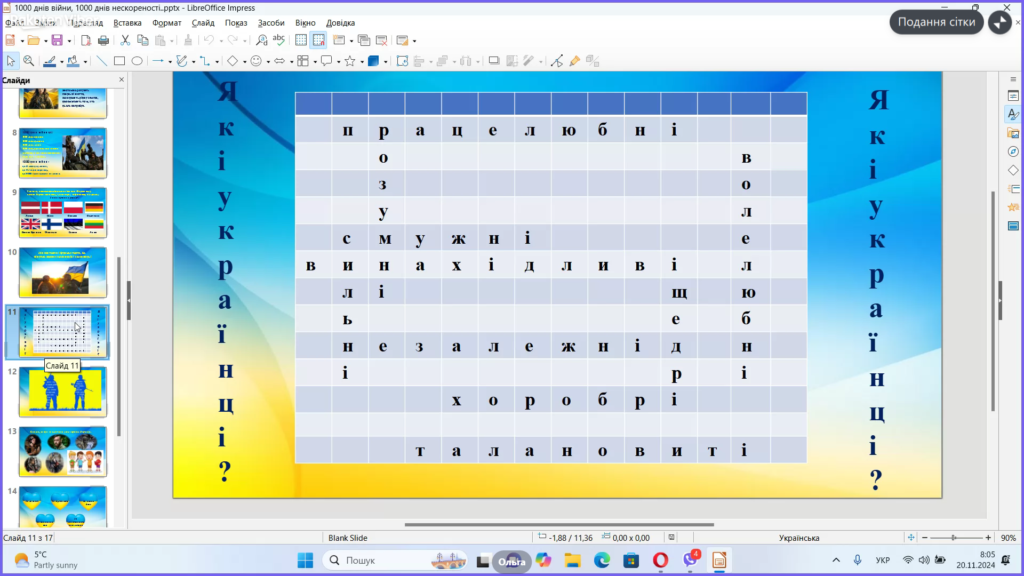Expand the stars and banners dropdown arrow

[360, 61]
